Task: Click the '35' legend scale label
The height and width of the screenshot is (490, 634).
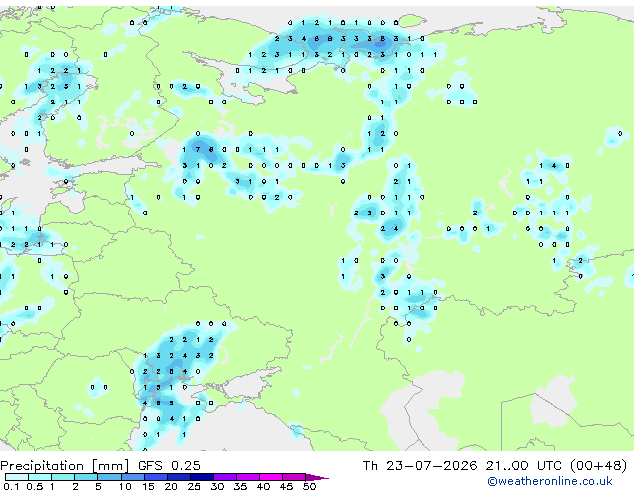Action: point(240,486)
